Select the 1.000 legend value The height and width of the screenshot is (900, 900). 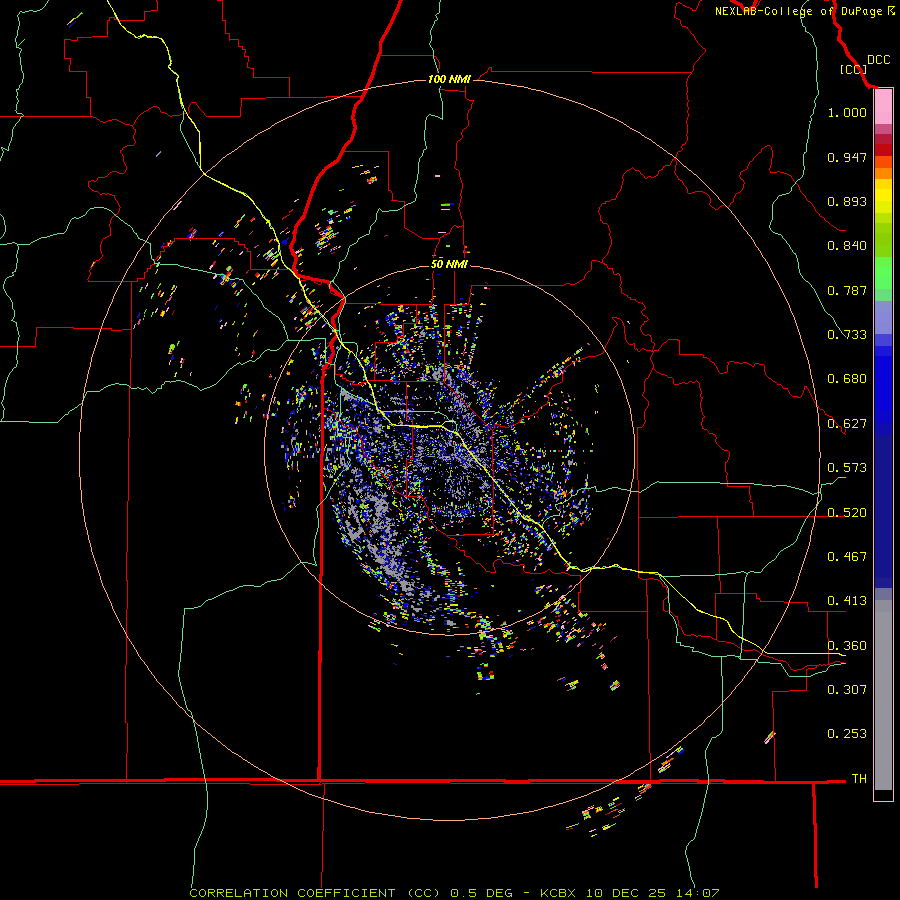pos(847,112)
